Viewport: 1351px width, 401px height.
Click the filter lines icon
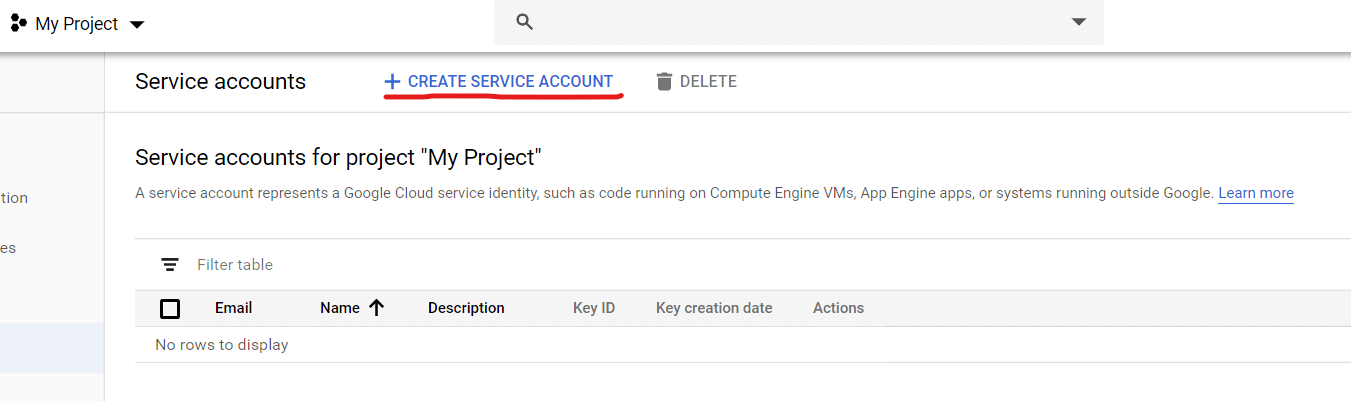tap(171, 265)
